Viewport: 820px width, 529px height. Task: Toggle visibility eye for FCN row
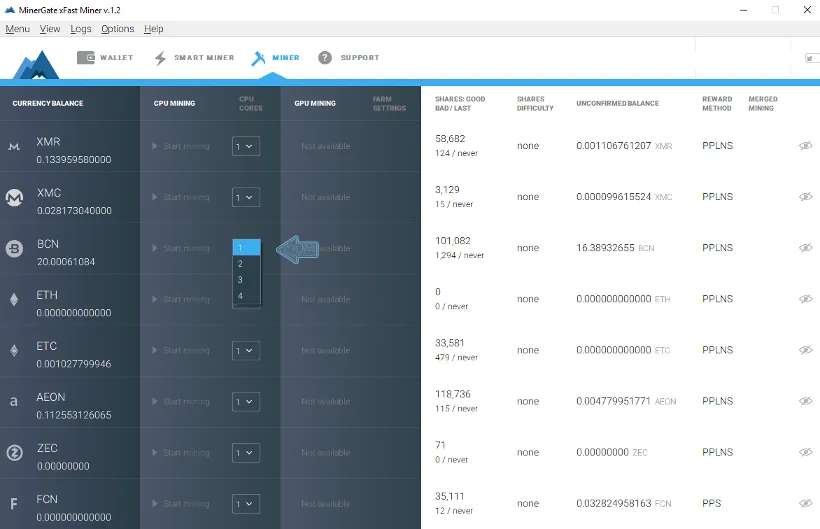(x=805, y=503)
